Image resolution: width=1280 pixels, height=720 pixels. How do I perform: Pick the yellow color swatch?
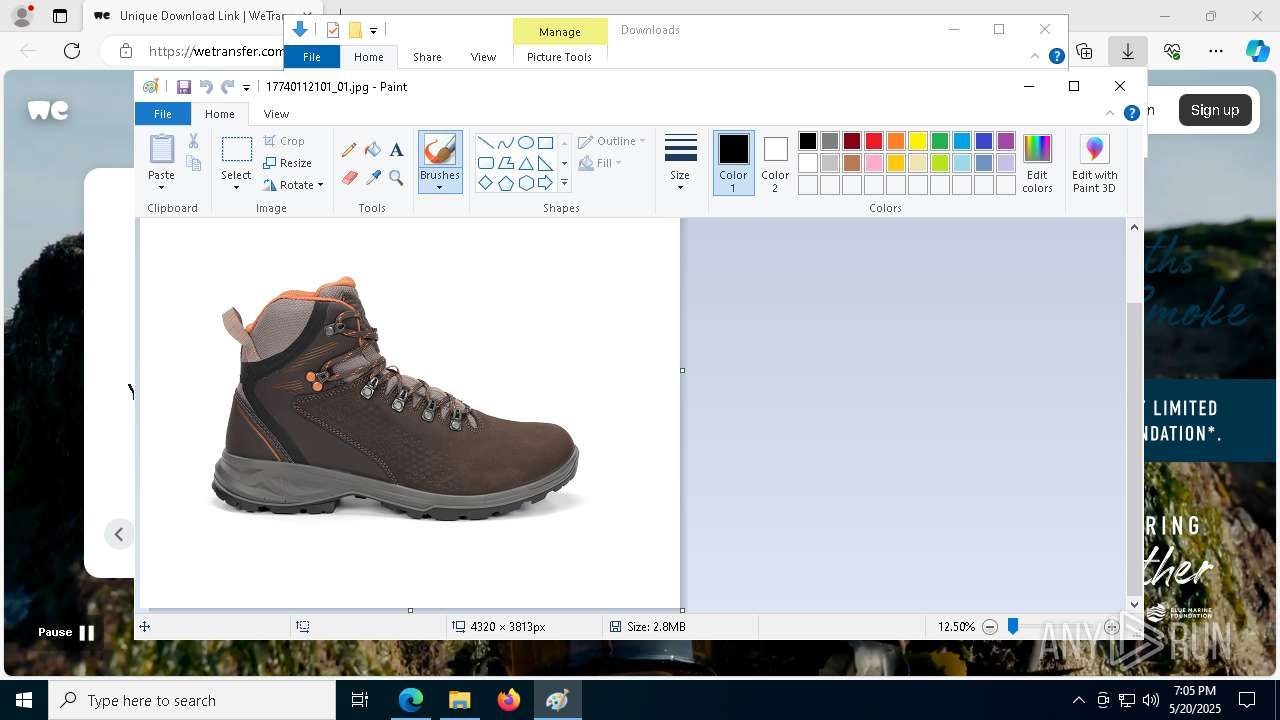(918, 141)
